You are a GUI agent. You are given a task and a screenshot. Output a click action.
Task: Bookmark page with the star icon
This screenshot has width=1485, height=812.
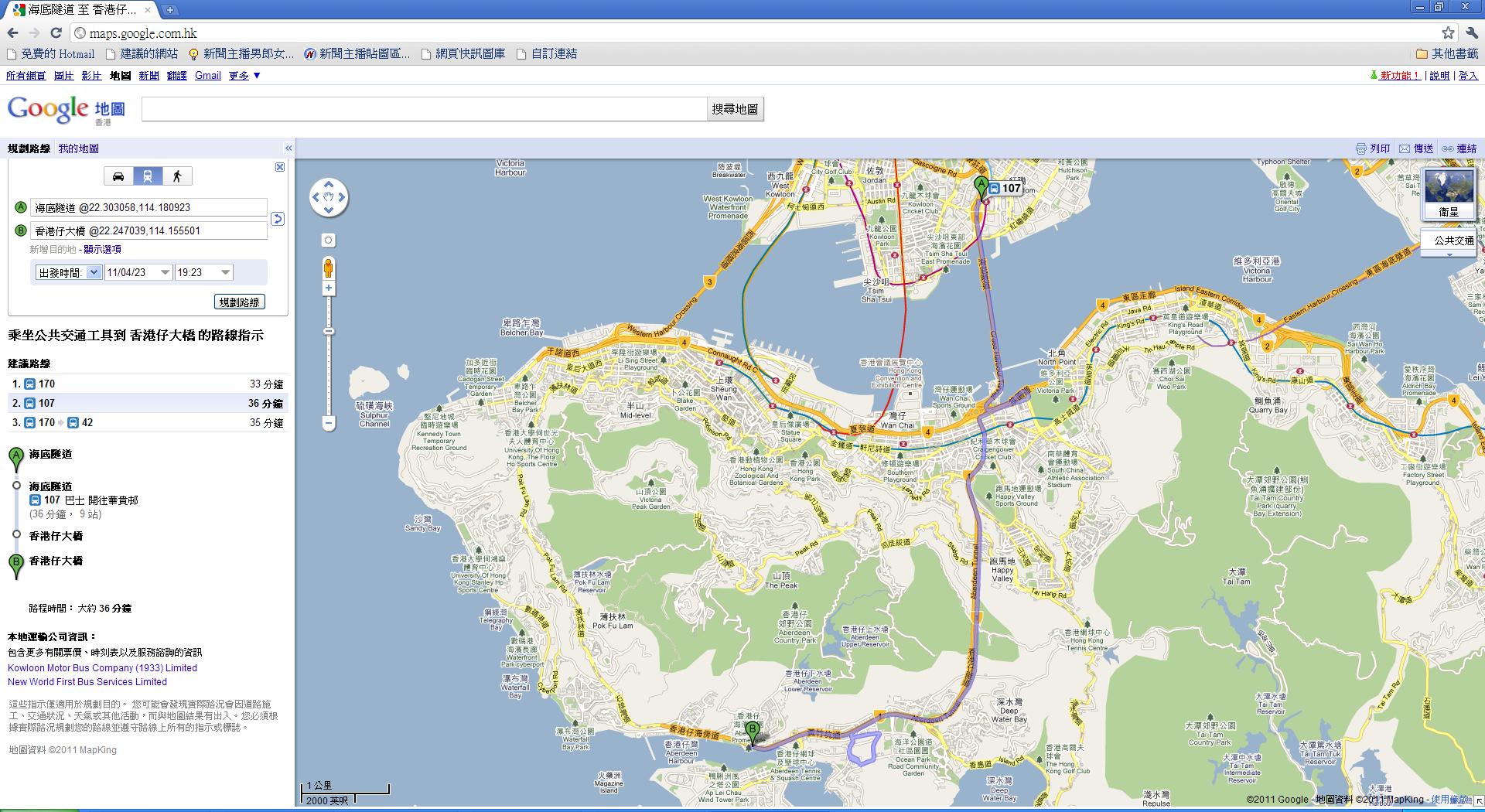[1448, 32]
